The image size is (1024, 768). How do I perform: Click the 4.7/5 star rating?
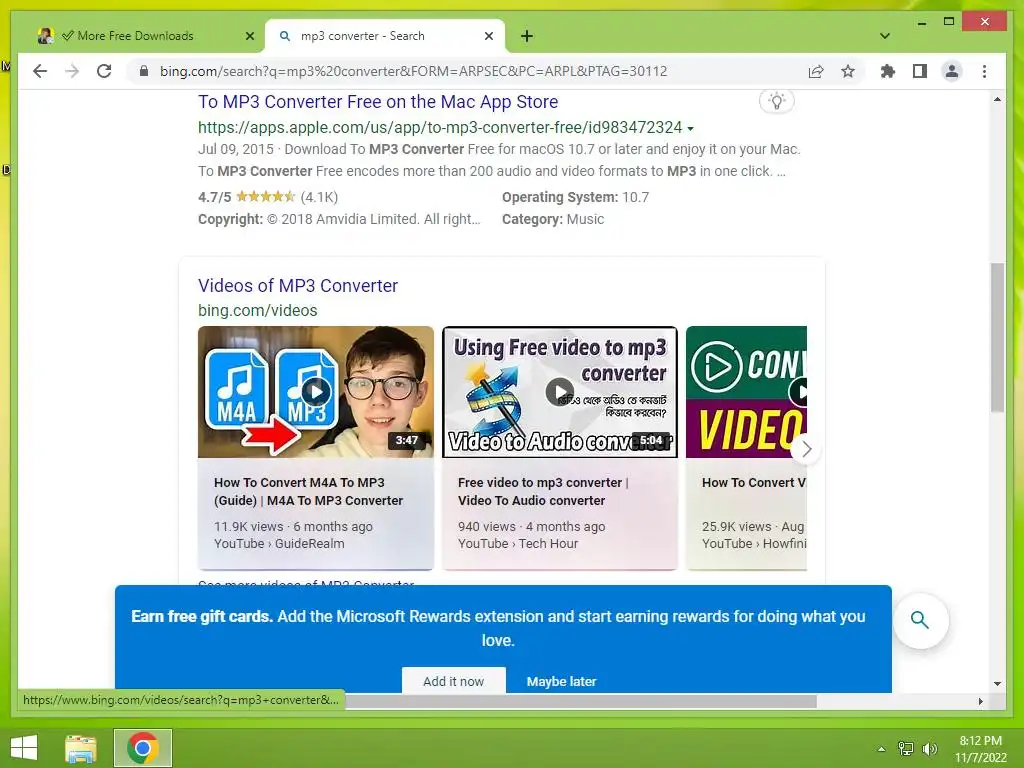tap(268, 197)
